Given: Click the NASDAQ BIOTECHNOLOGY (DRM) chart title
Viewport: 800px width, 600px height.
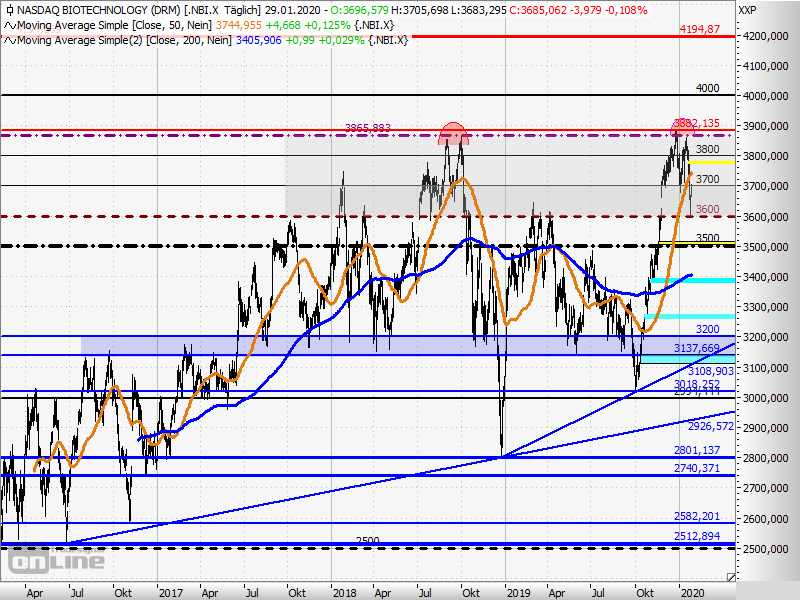Looking at the screenshot, I should pos(96,10).
